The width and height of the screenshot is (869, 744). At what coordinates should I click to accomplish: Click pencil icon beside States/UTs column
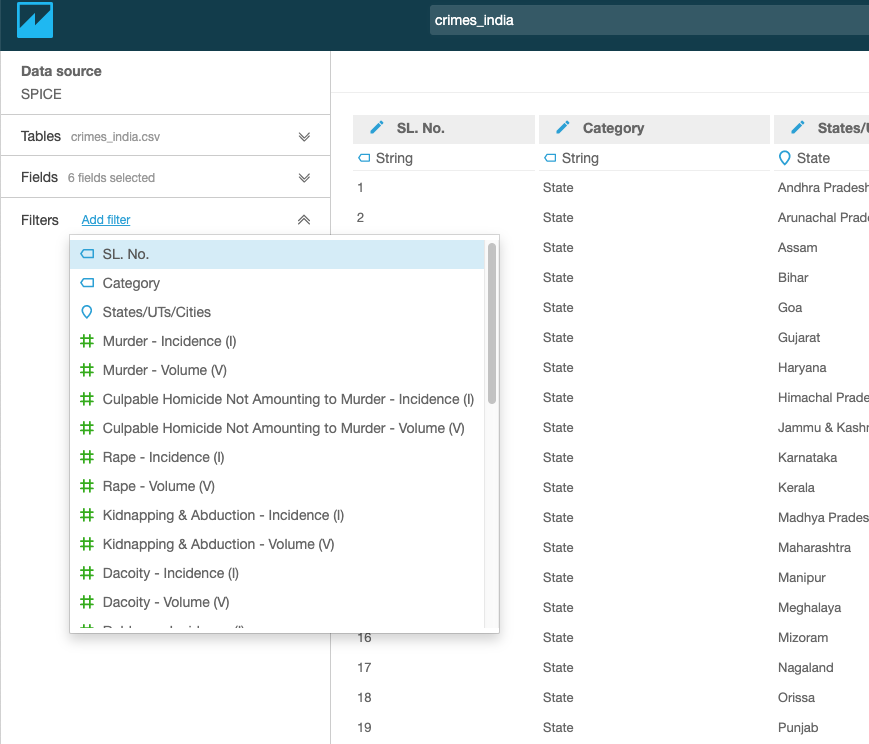[x=797, y=128]
